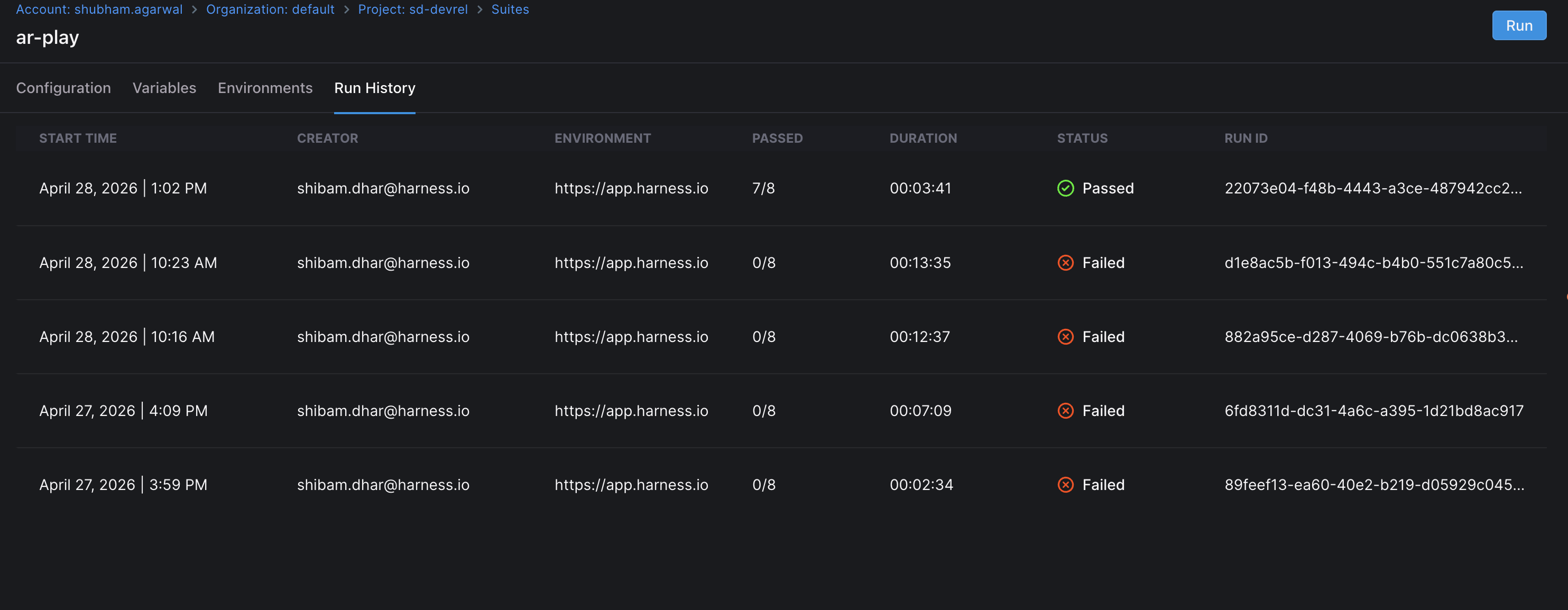Click duration 00:12:37
1568x610 pixels.
click(920, 337)
